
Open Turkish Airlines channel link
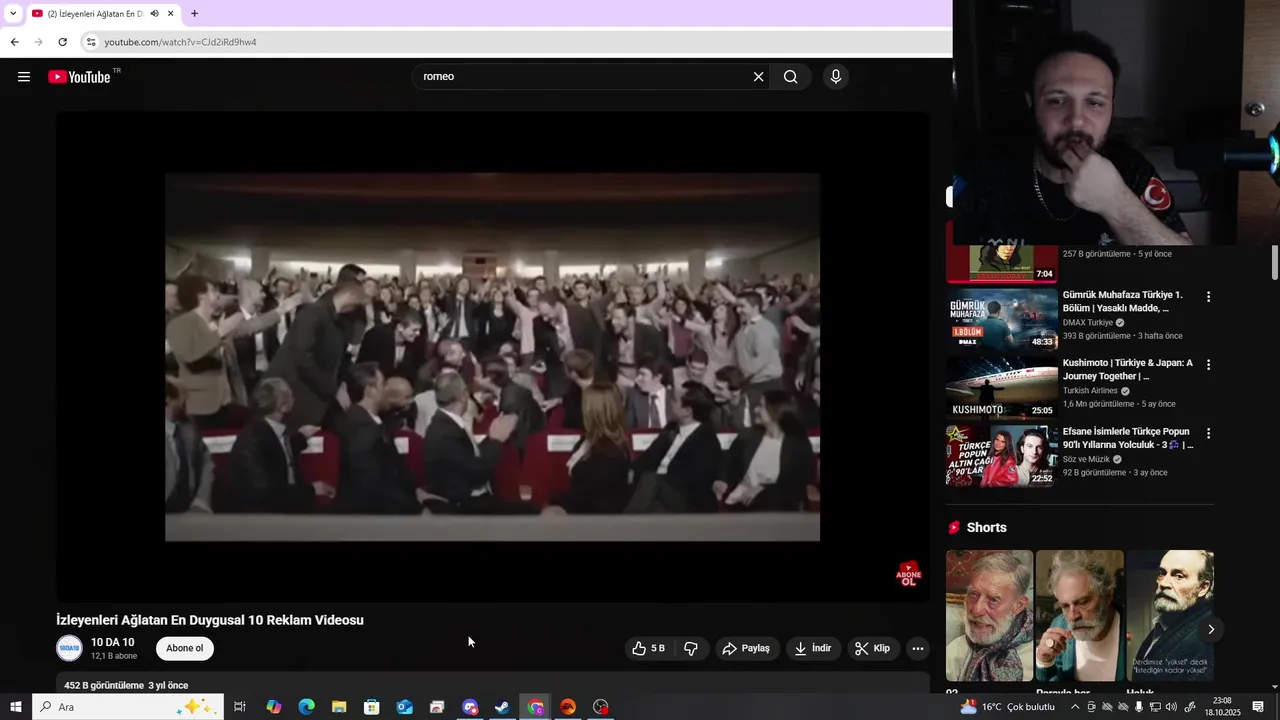pos(1090,391)
